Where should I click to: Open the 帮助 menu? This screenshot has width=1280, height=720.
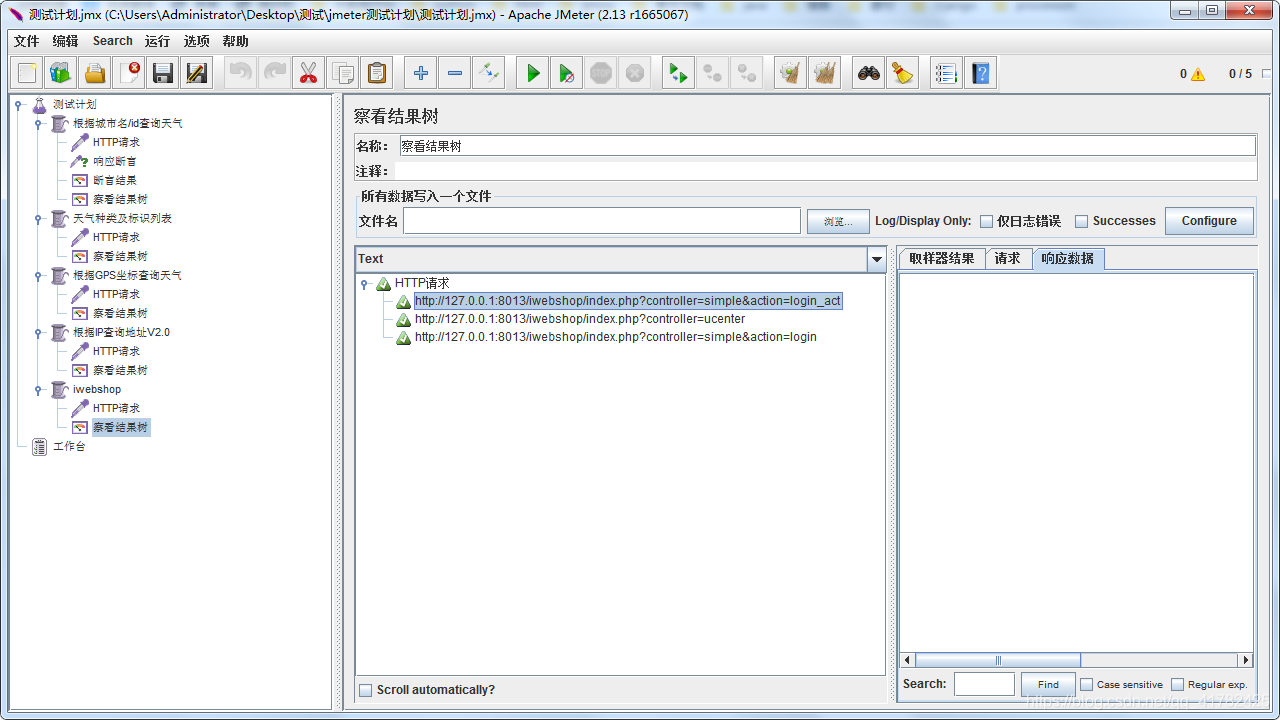[x=235, y=41]
